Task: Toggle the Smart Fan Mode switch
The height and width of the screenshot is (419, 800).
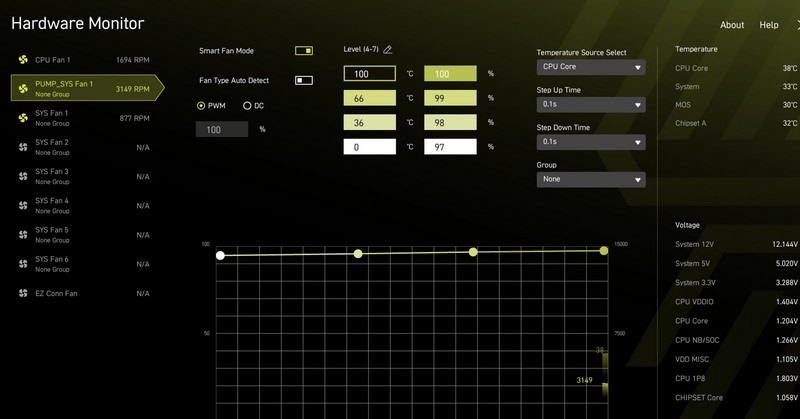Action: pos(304,51)
